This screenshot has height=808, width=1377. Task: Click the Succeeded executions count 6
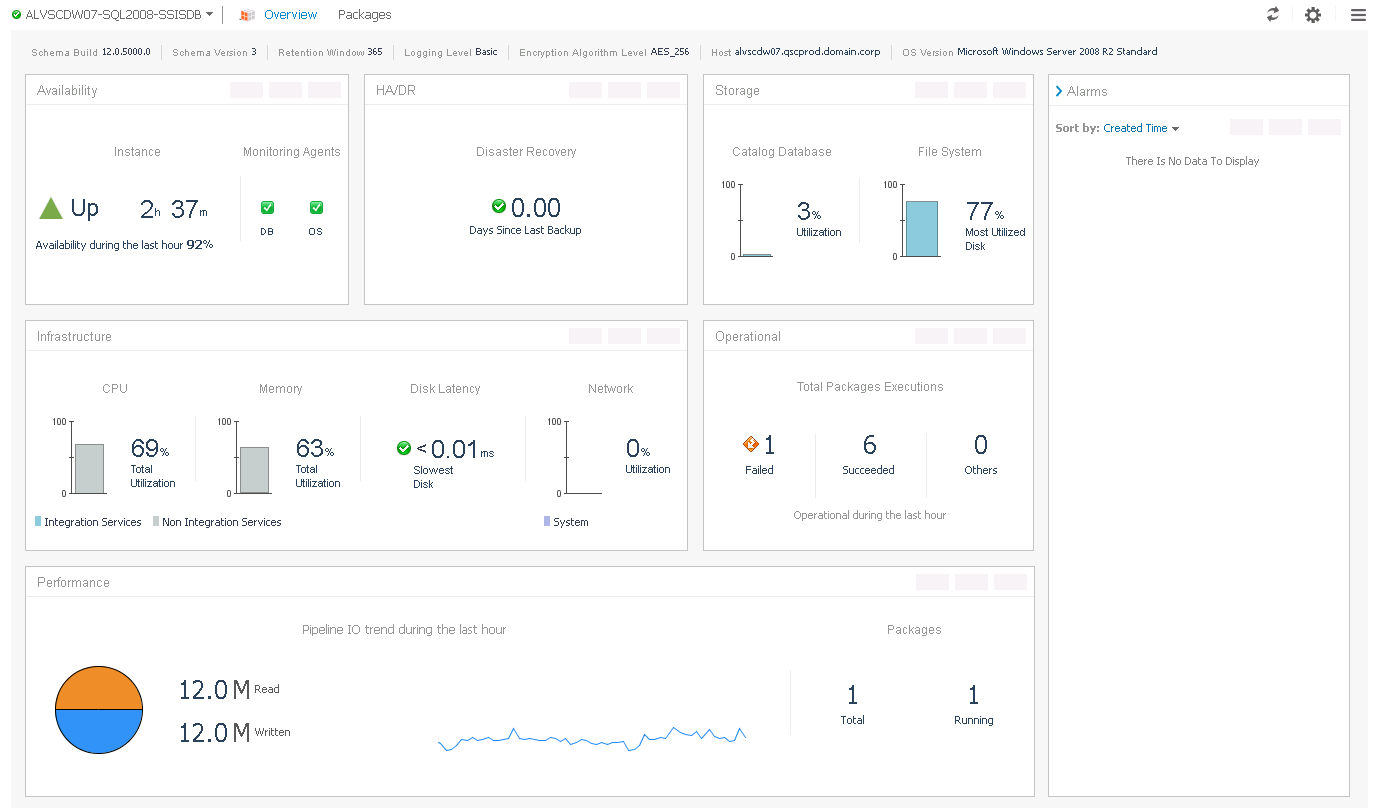869,445
